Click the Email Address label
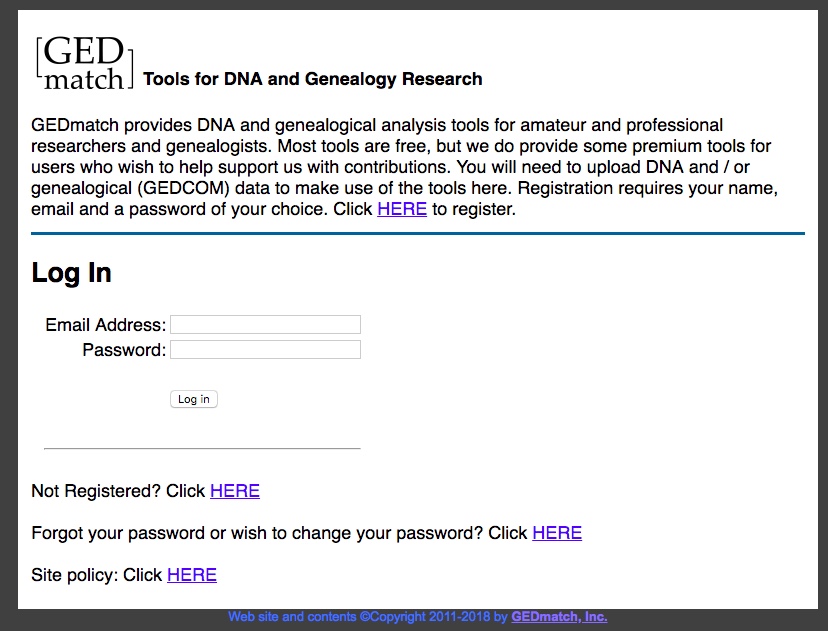The image size is (828, 631). [106, 325]
